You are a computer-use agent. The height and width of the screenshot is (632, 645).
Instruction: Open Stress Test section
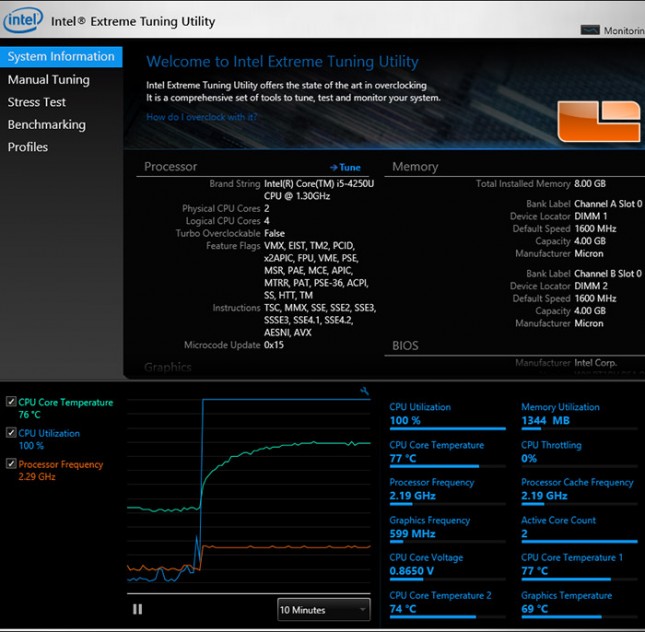tap(37, 102)
